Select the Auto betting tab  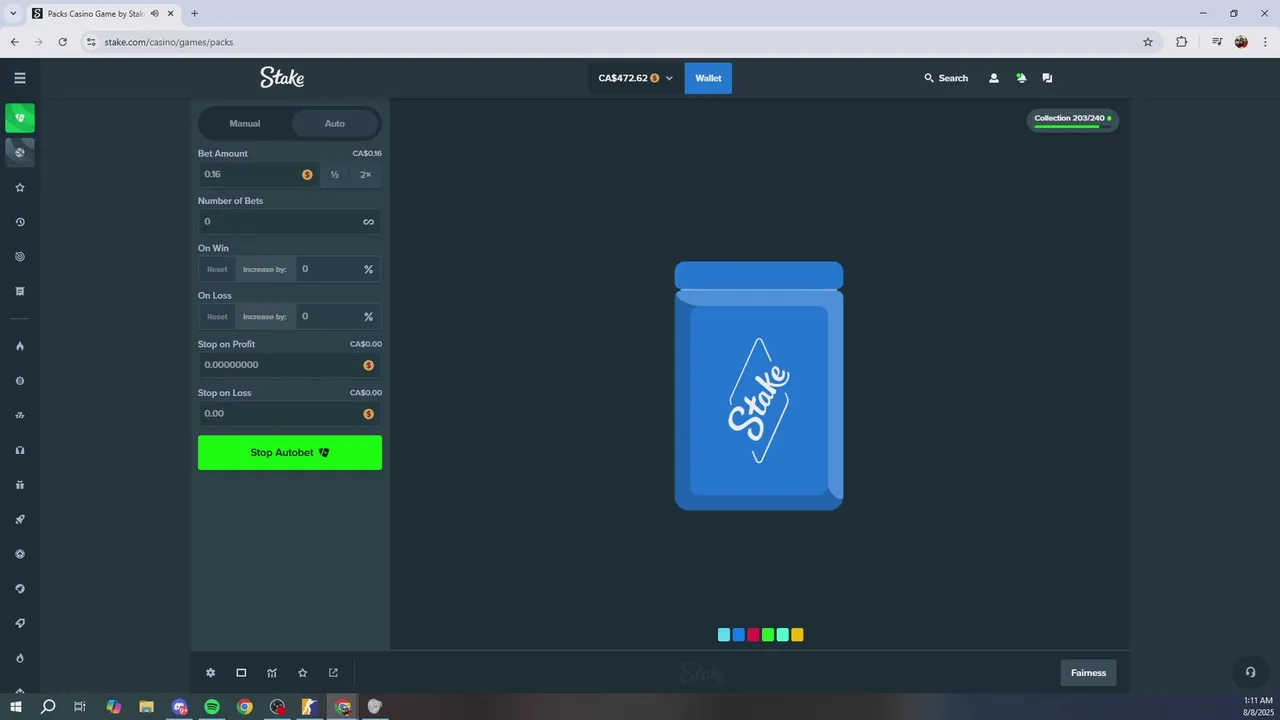pos(335,123)
